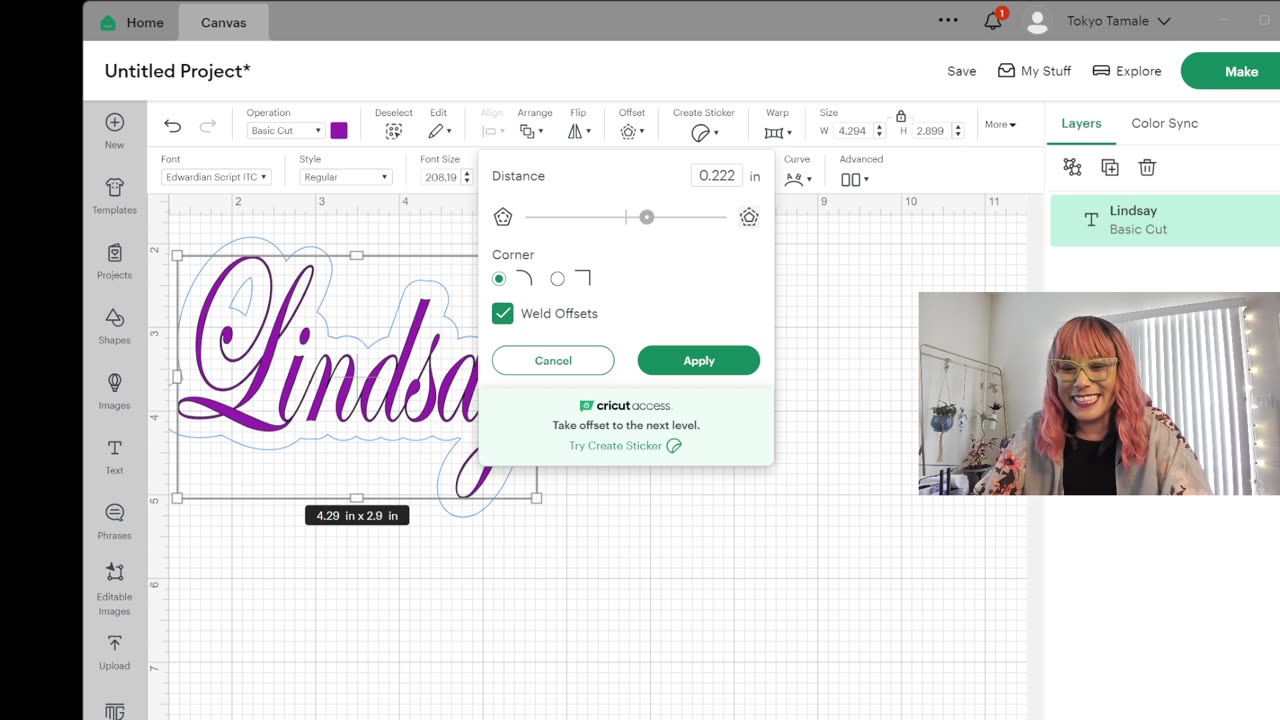The width and height of the screenshot is (1280, 720).
Task: Open the Arrange menu
Action: click(531, 131)
